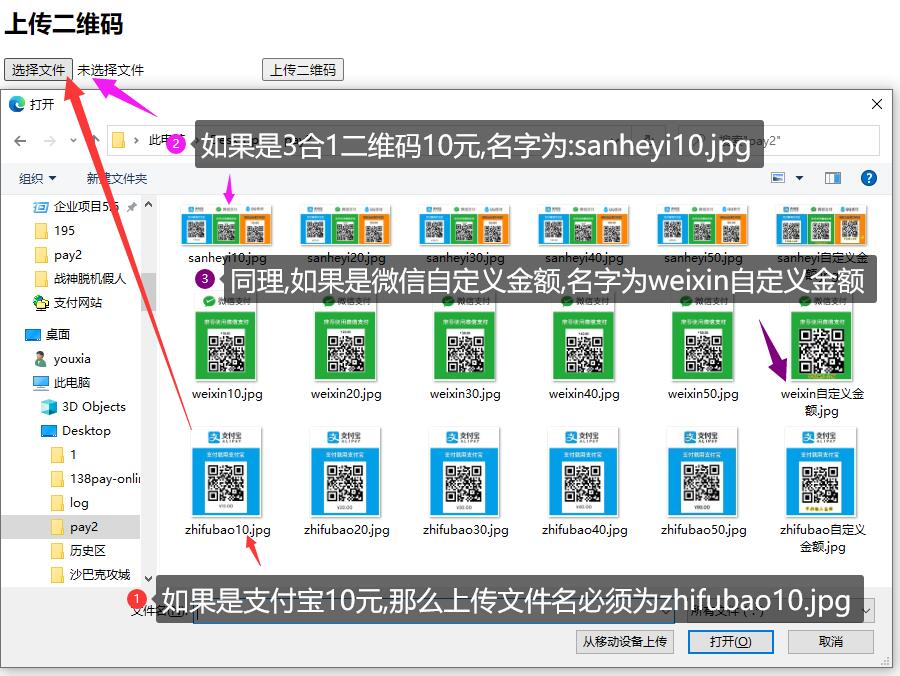Go back with the back arrow
This screenshot has width=900, height=676.
[x=20, y=141]
